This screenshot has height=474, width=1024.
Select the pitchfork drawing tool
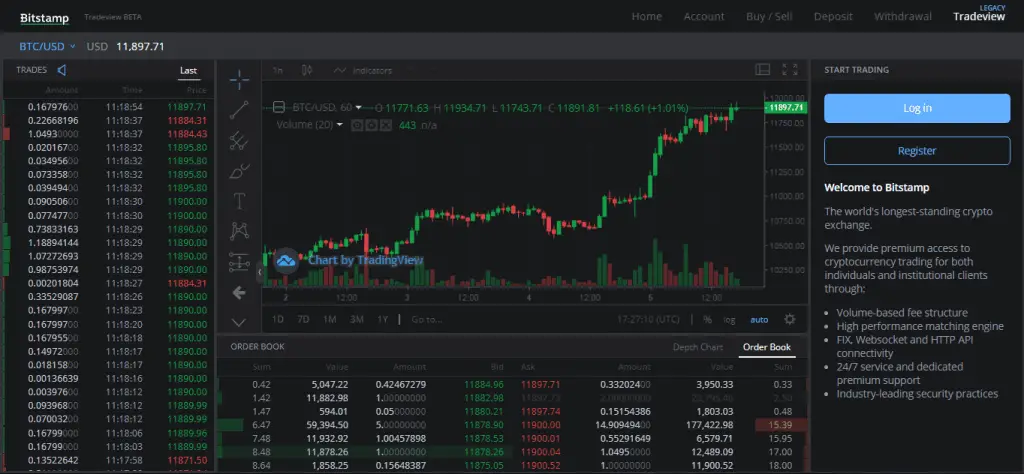click(239, 140)
